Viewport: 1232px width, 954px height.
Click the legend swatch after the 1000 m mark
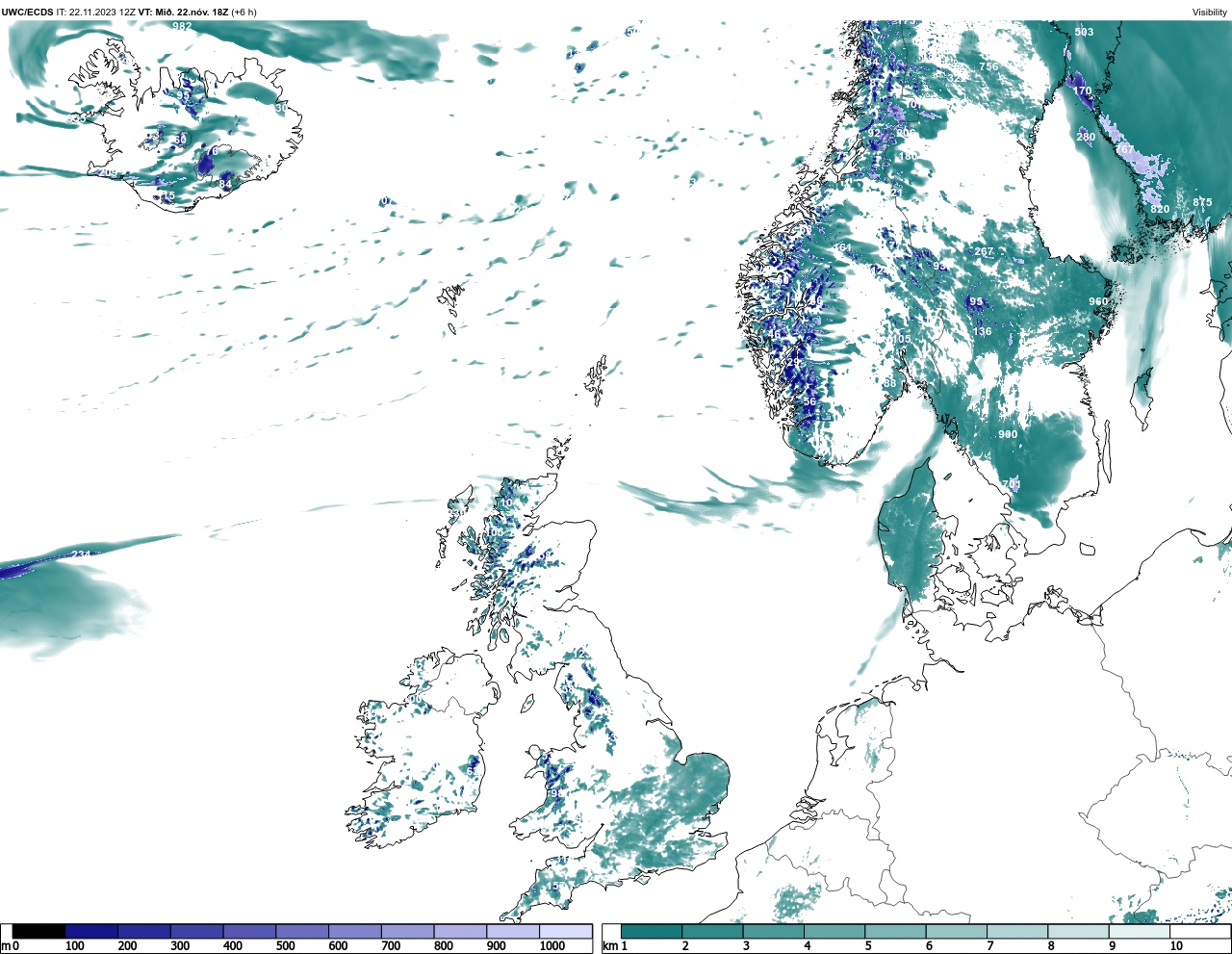click(565, 932)
